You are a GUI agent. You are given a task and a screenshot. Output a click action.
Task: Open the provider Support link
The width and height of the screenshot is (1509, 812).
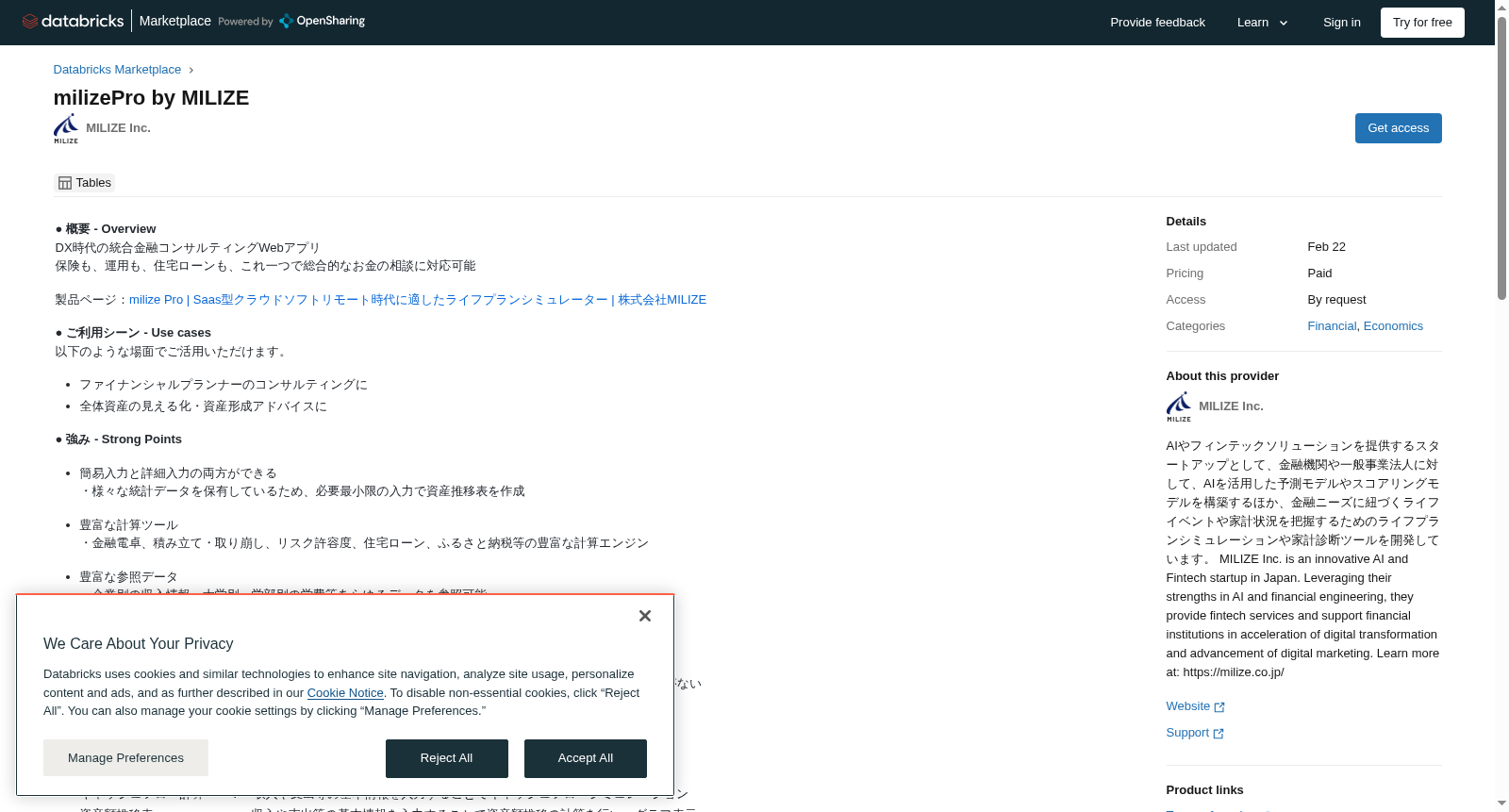(x=1195, y=733)
